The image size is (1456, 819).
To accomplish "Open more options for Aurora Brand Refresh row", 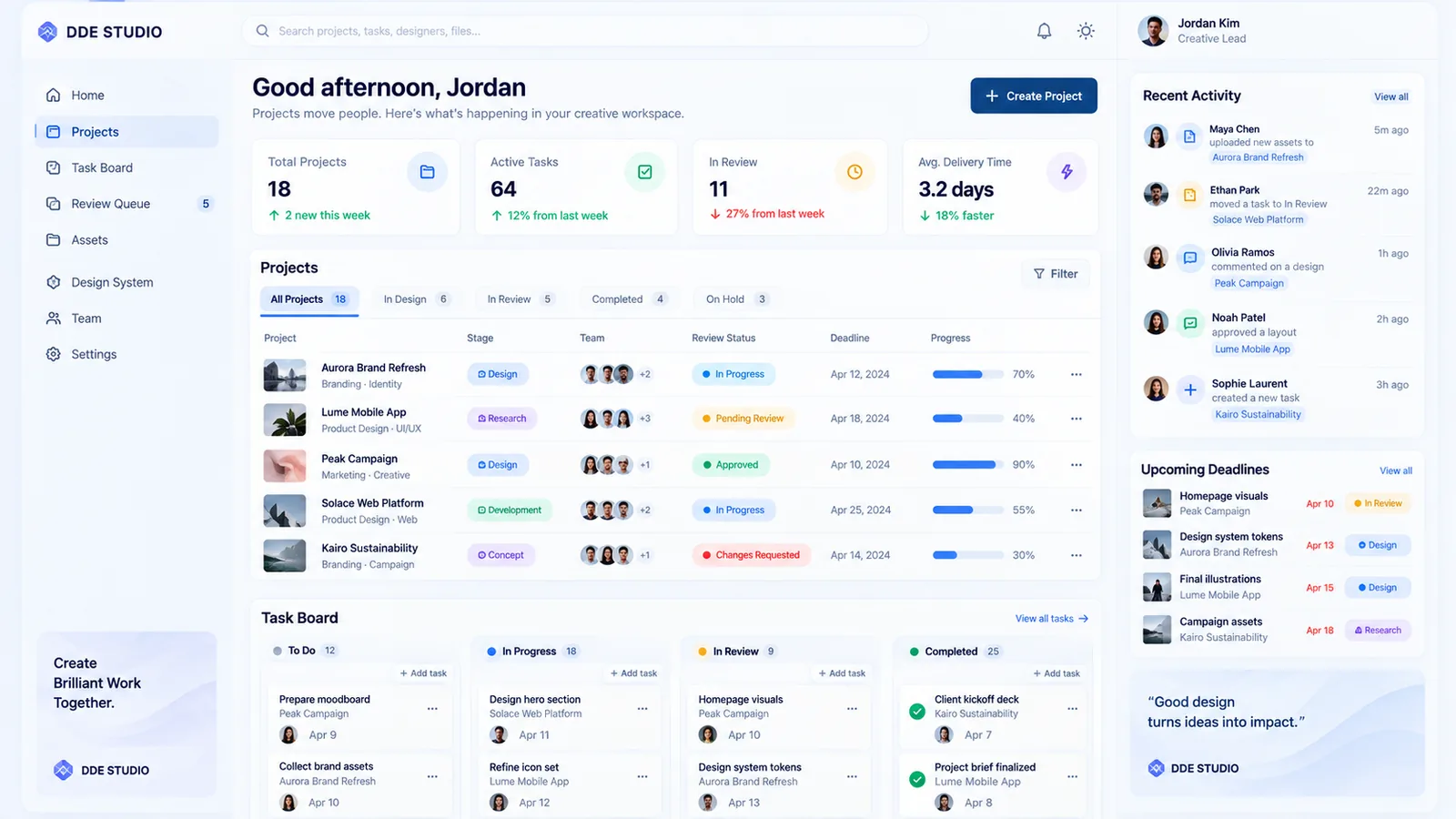I will (1077, 375).
